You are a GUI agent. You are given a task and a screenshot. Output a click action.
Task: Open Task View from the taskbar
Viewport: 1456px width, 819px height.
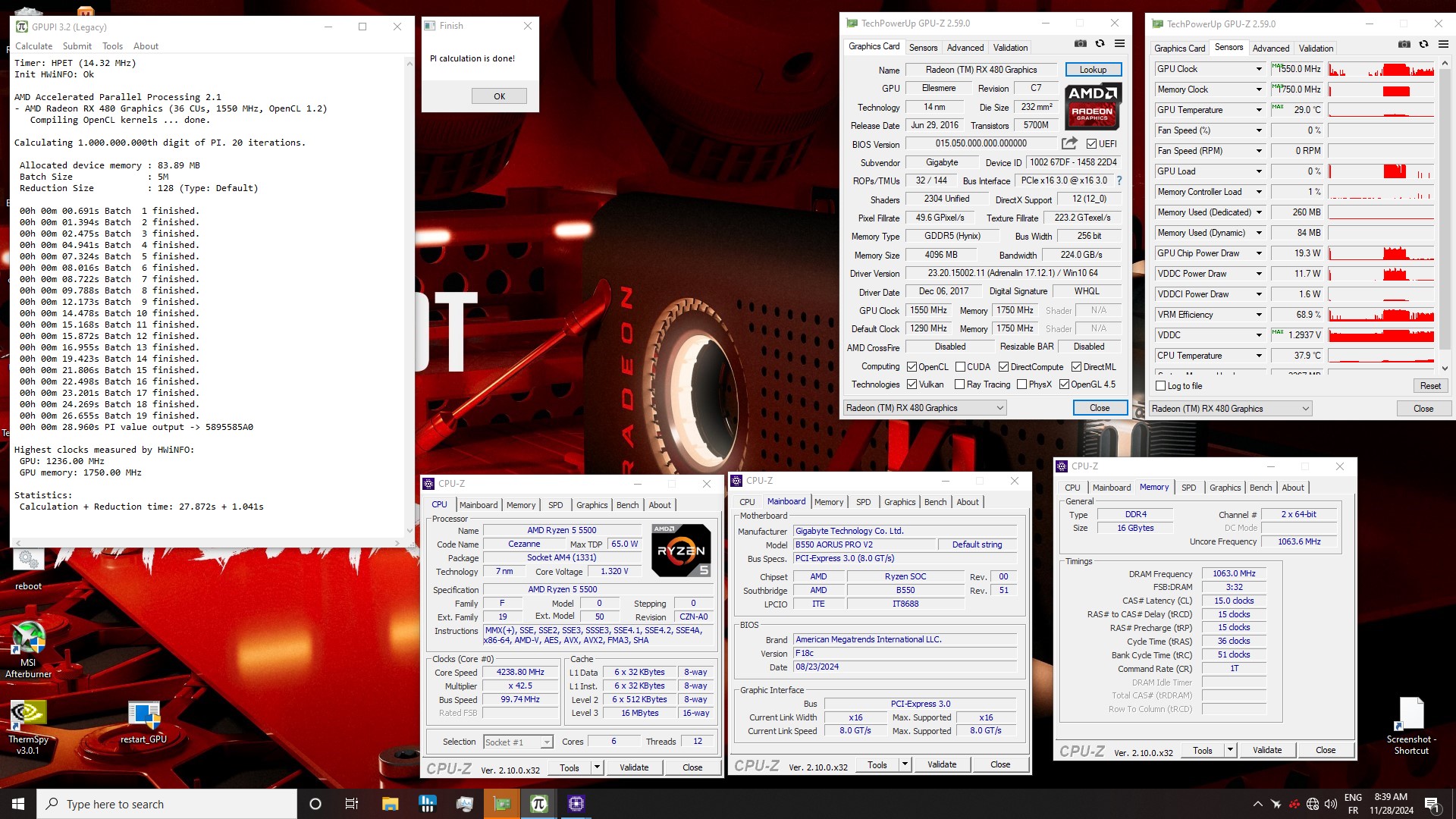pos(351,804)
